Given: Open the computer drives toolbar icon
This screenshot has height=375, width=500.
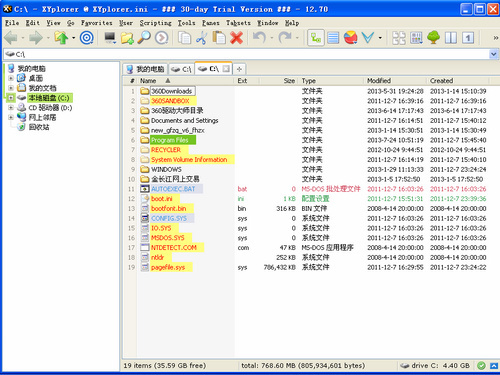Looking at the screenshot, I should tap(110, 38).
